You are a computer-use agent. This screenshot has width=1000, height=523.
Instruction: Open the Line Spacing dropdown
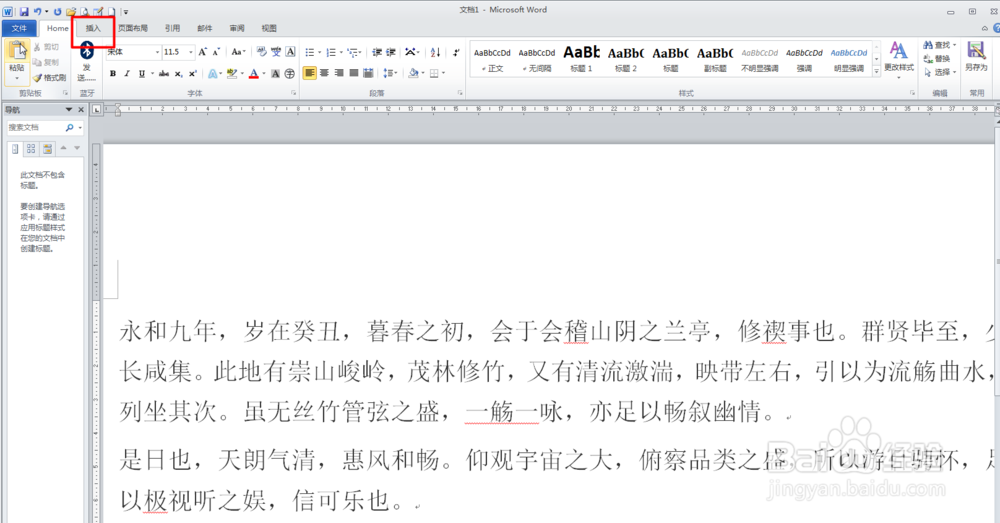tap(390, 73)
